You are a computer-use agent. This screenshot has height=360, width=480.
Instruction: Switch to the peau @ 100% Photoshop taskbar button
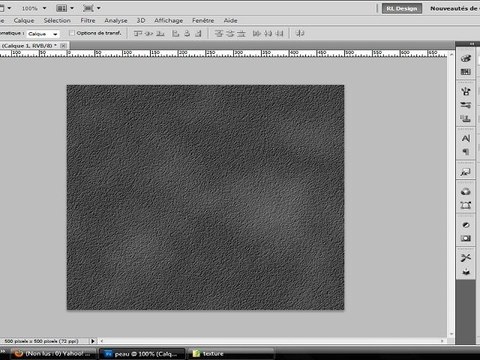(143, 354)
